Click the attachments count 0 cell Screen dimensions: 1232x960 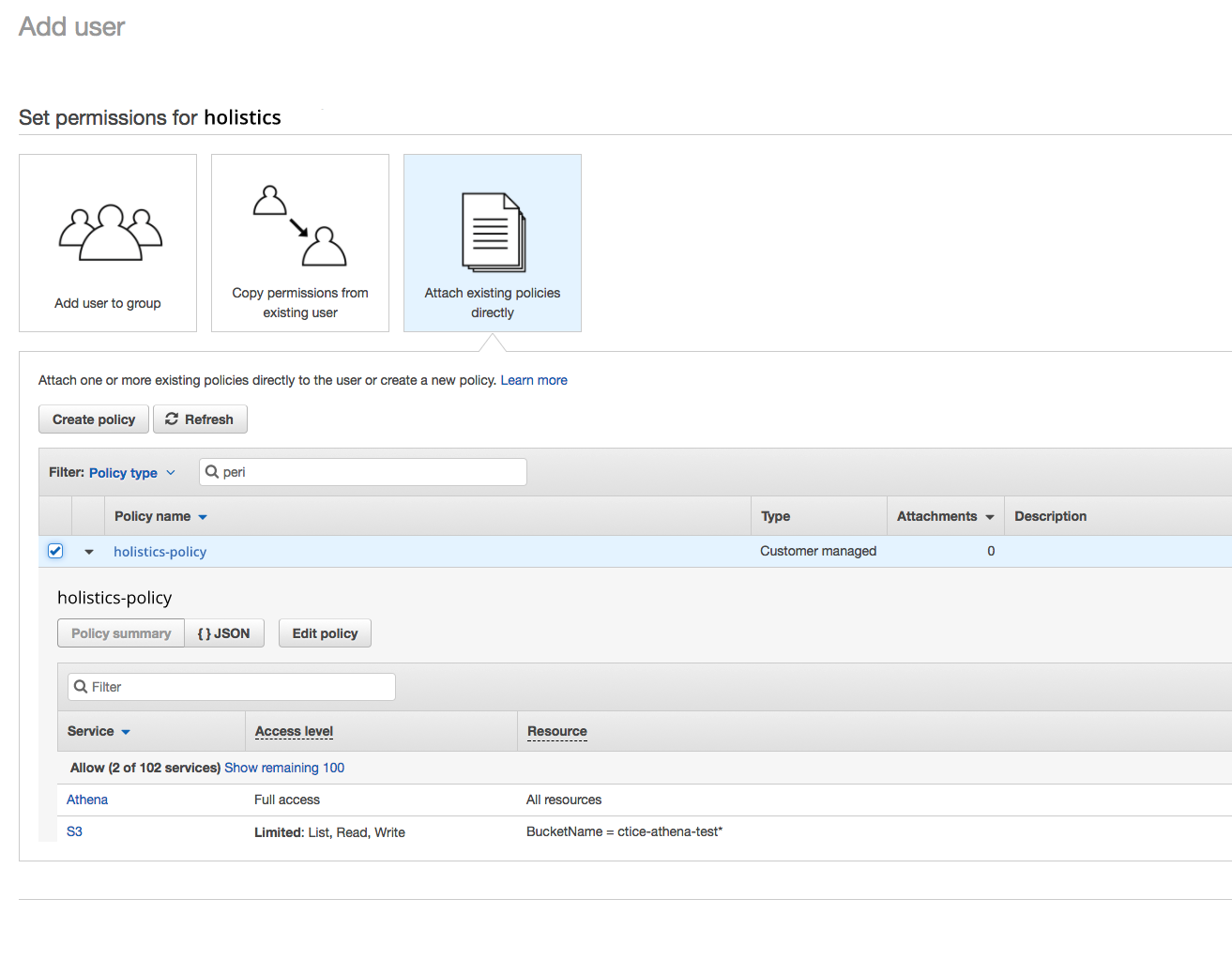click(991, 551)
